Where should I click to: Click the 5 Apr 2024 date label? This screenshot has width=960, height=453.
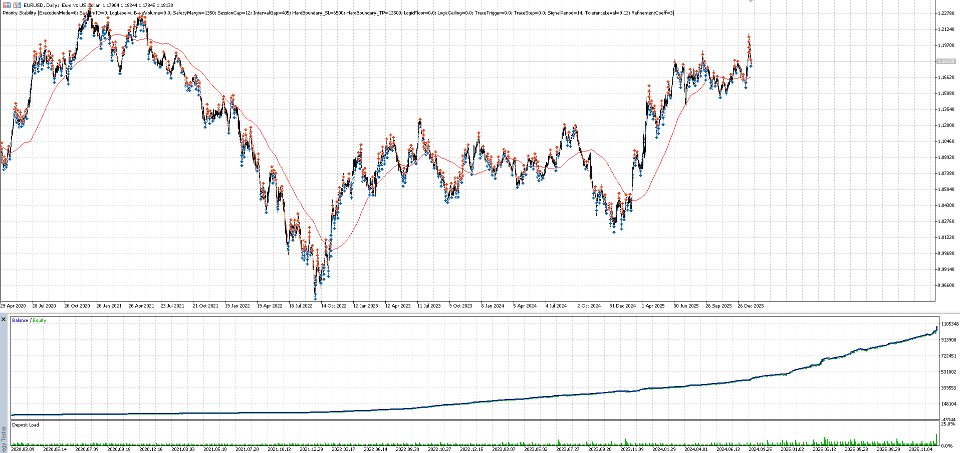pos(525,306)
